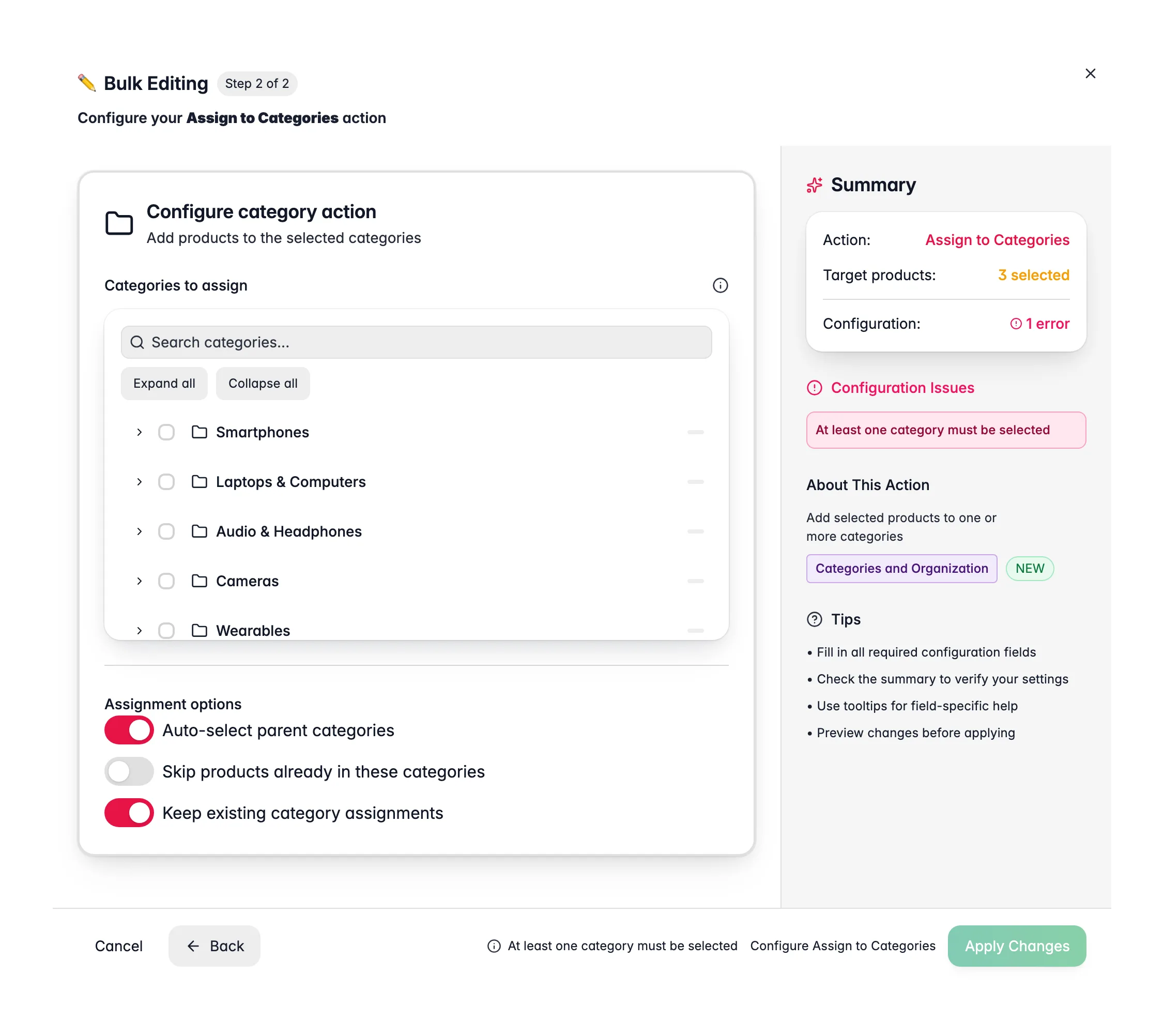Click the Laptops & Computers folder icon
Viewport: 1164px width, 1036px height.
(200, 482)
